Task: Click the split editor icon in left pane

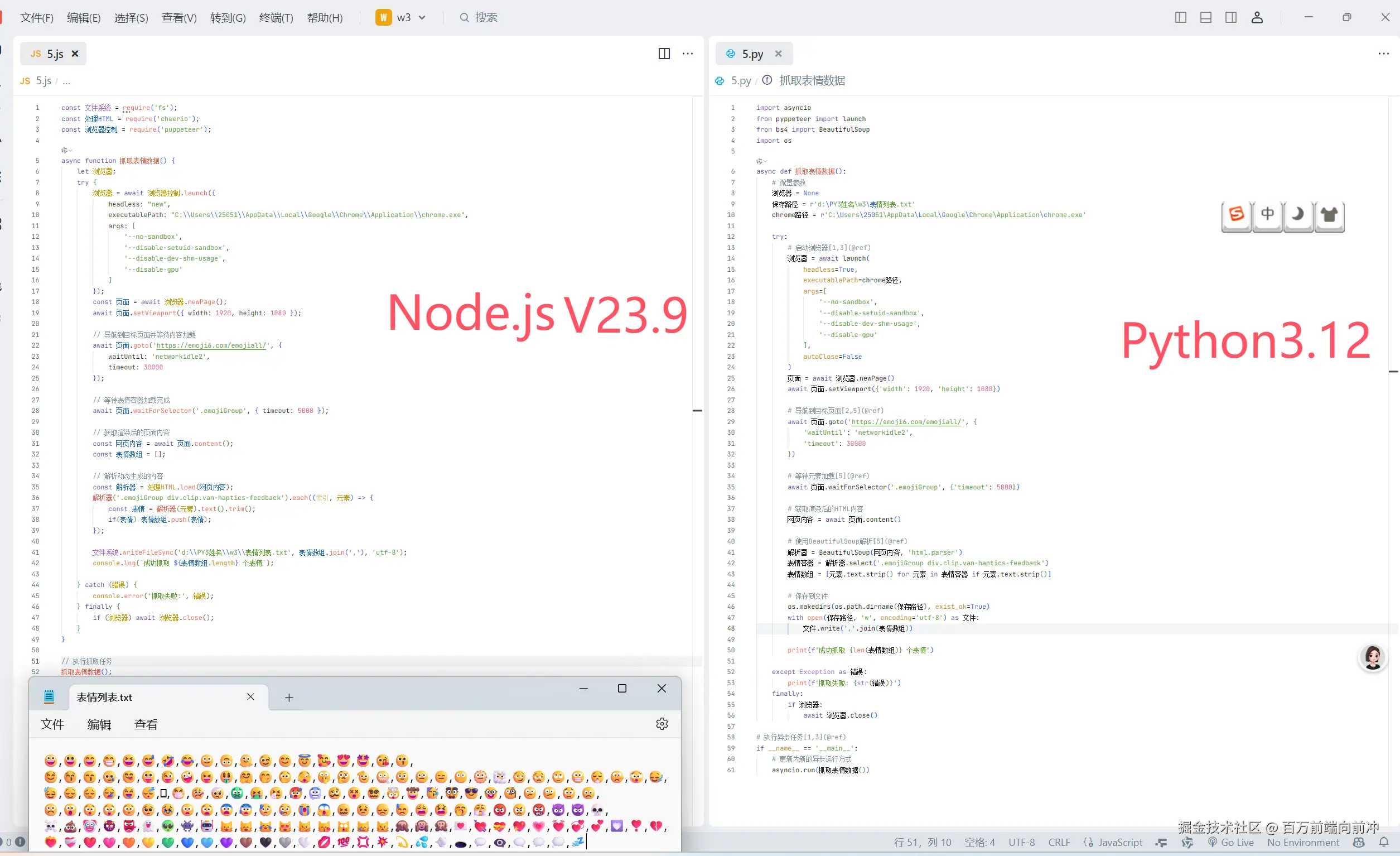Action: pos(664,54)
